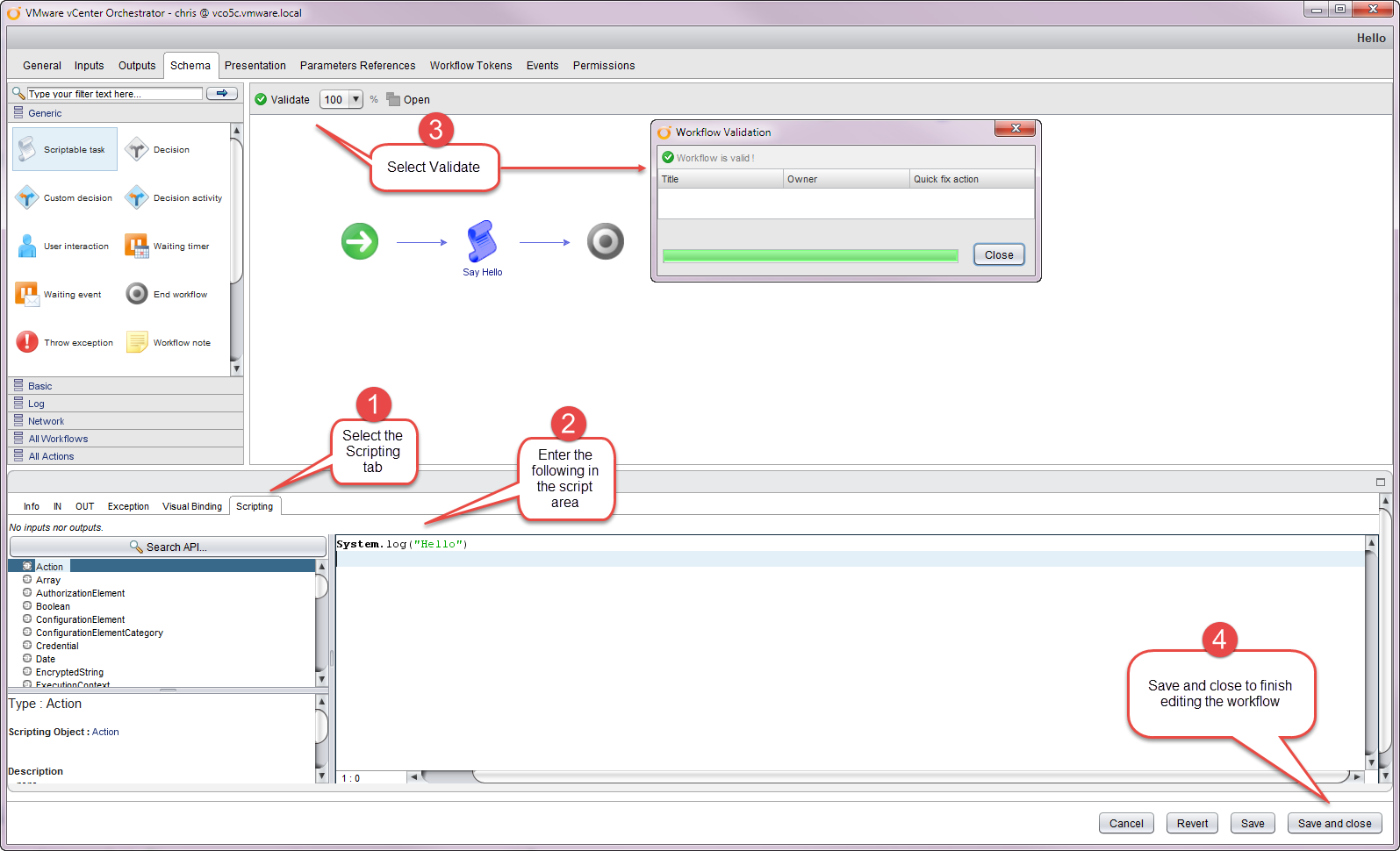This screenshot has height=851, width=1400.
Task: Open the zoom percentage dropdown
Action: coord(355,100)
